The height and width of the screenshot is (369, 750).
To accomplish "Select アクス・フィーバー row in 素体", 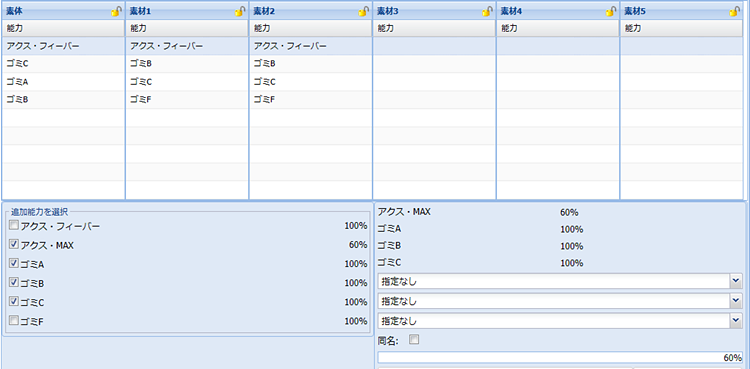I will pyautogui.click(x=63, y=46).
